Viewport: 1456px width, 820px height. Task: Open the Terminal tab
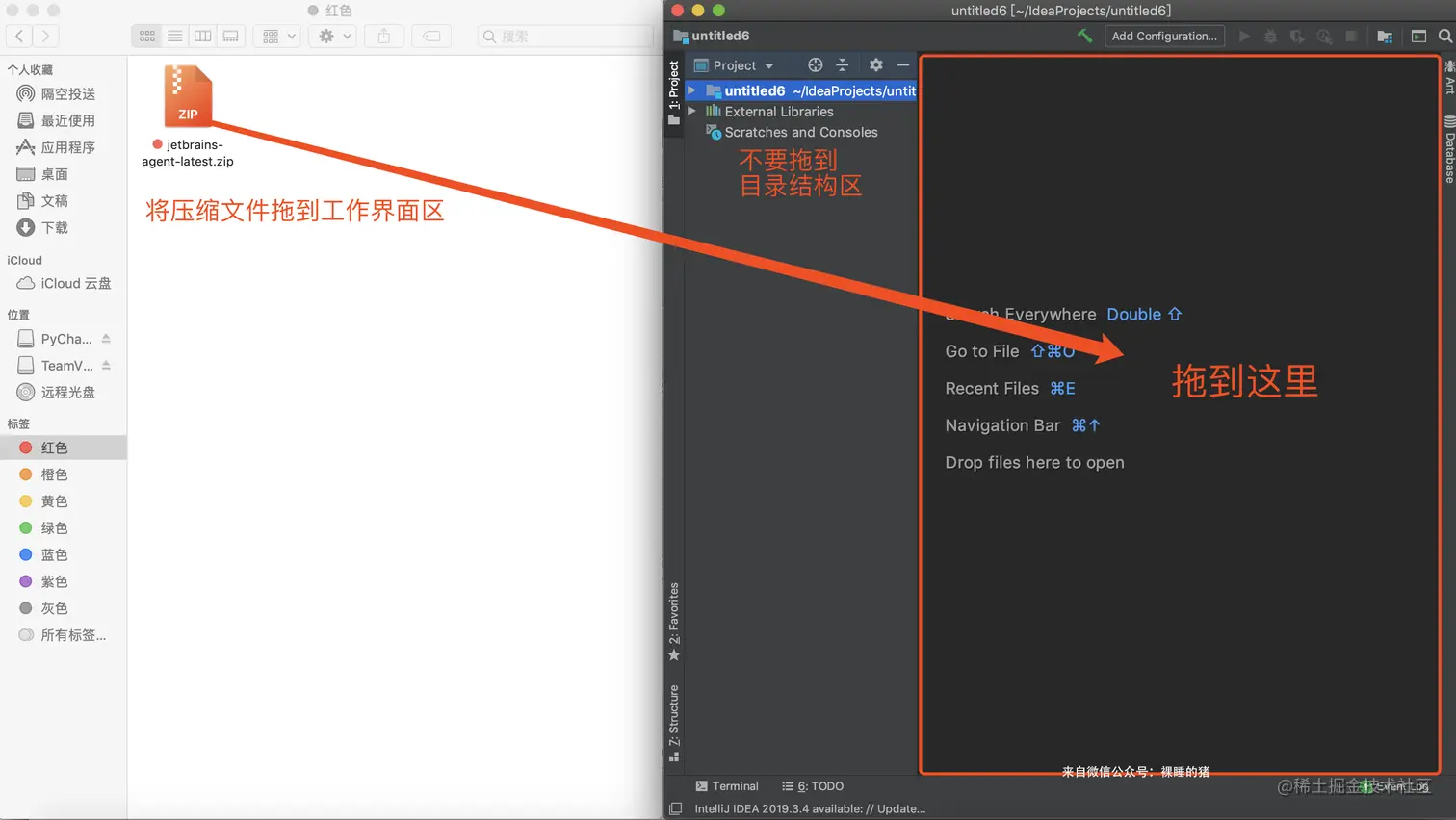pyautogui.click(x=727, y=786)
